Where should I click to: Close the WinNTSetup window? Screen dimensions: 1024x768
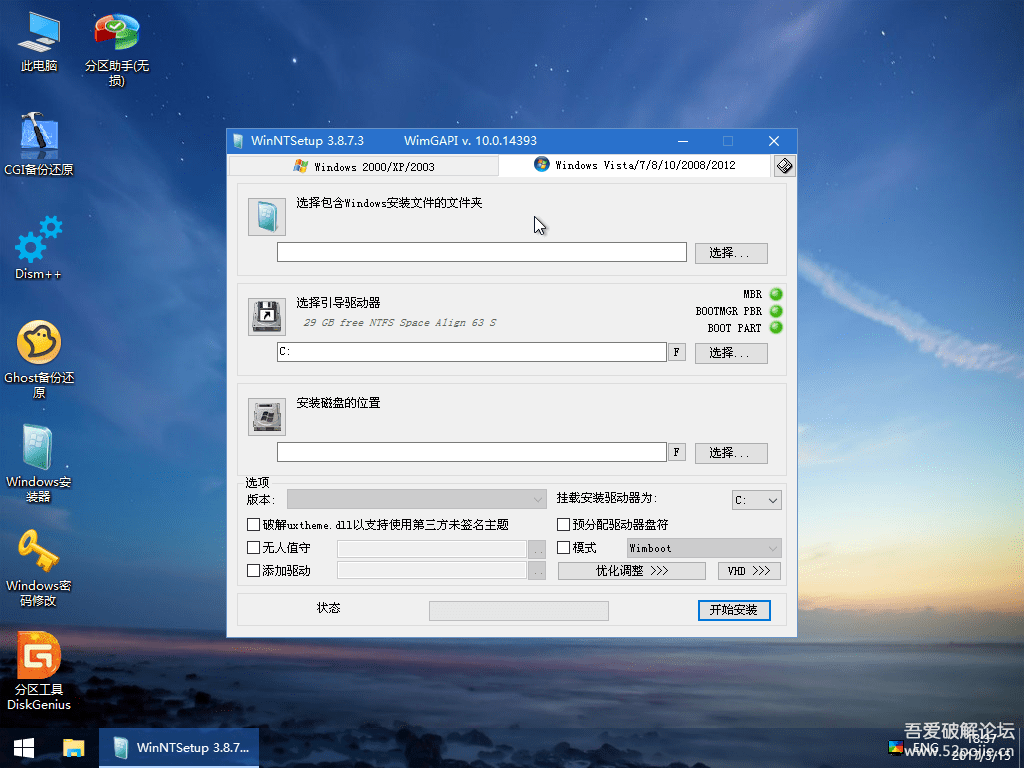click(774, 141)
